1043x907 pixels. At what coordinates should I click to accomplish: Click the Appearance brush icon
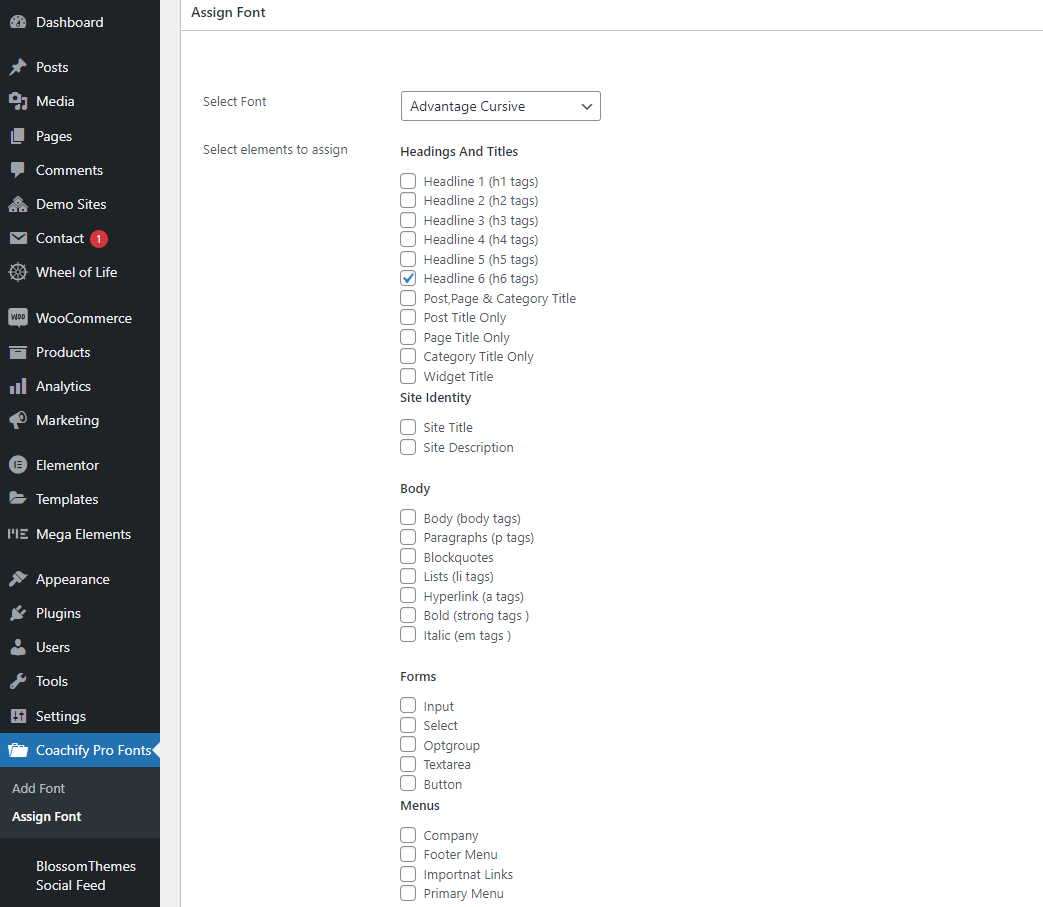click(20, 578)
